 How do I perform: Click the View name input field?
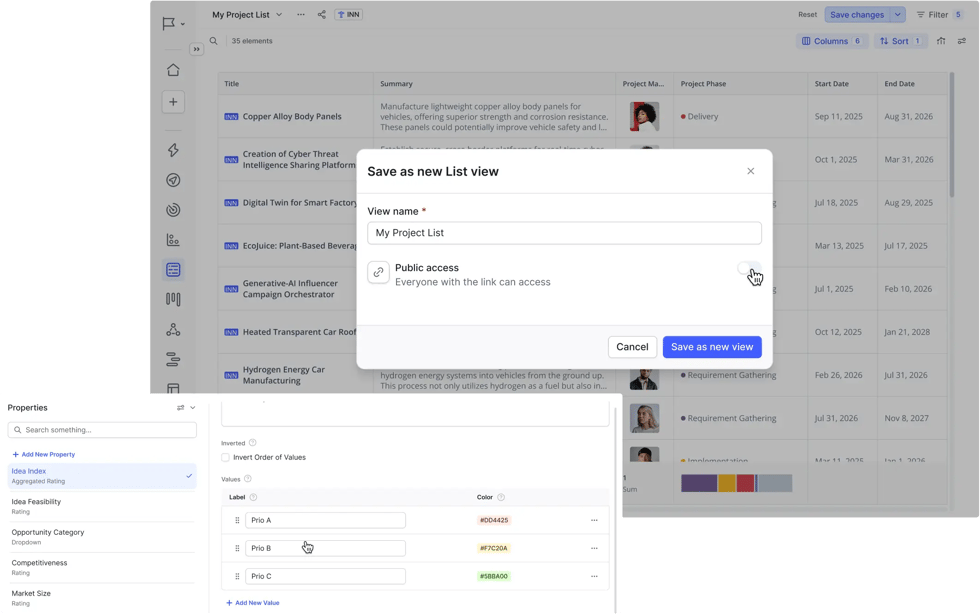point(564,233)
